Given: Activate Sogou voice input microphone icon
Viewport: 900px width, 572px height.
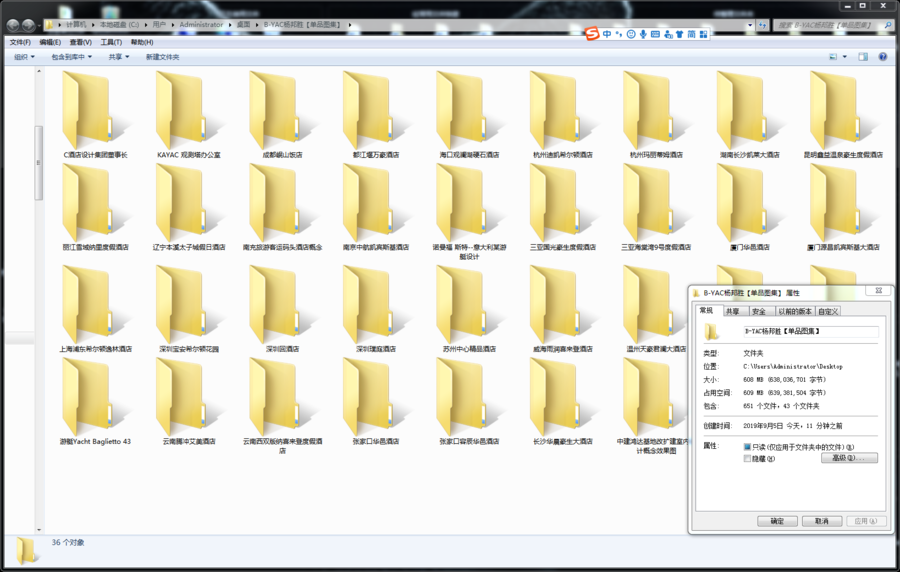Looking at the screenshot, I should click(x=643, y=34).
